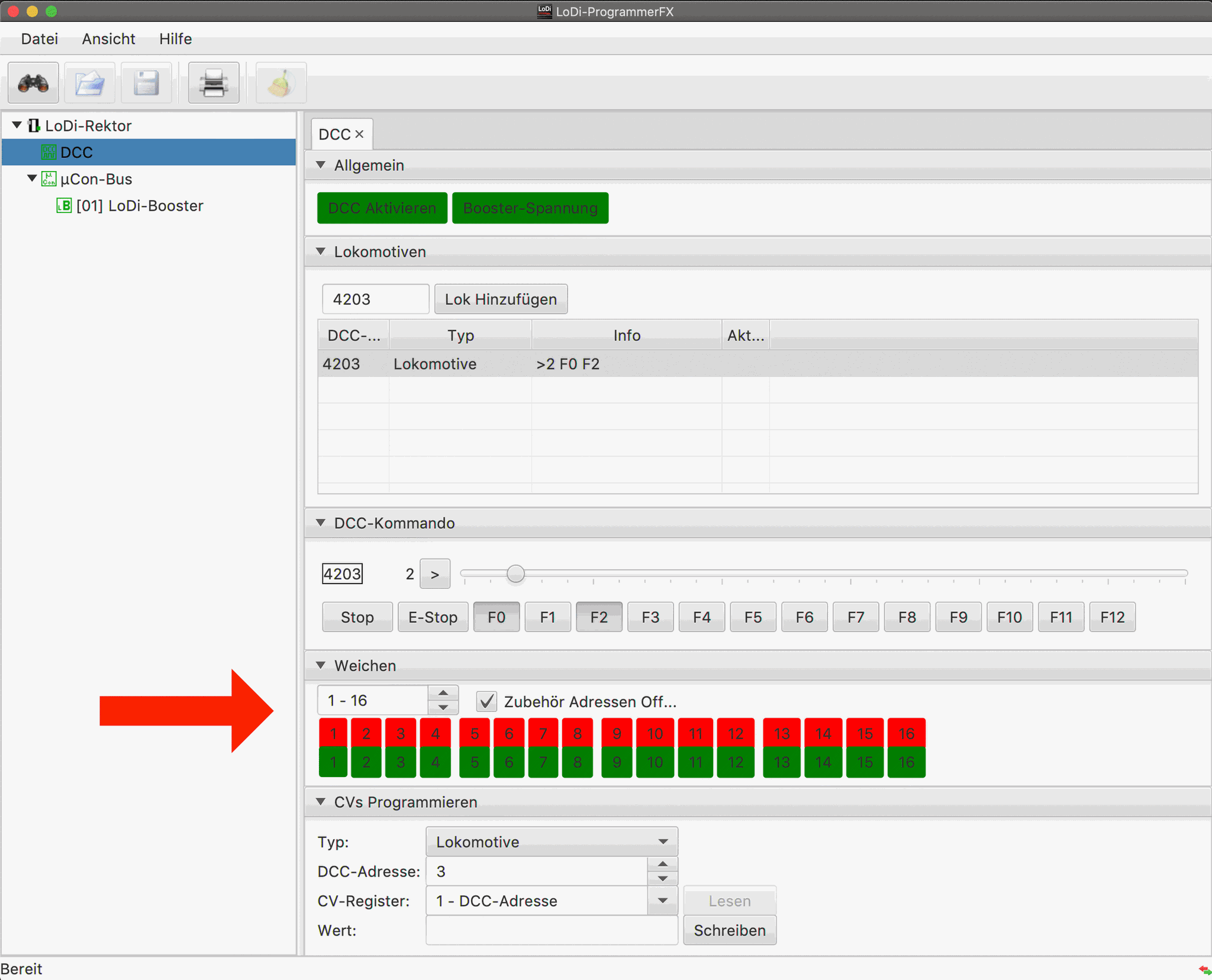
Task: Toggle locomotive function F2
Action: (599, 617)
